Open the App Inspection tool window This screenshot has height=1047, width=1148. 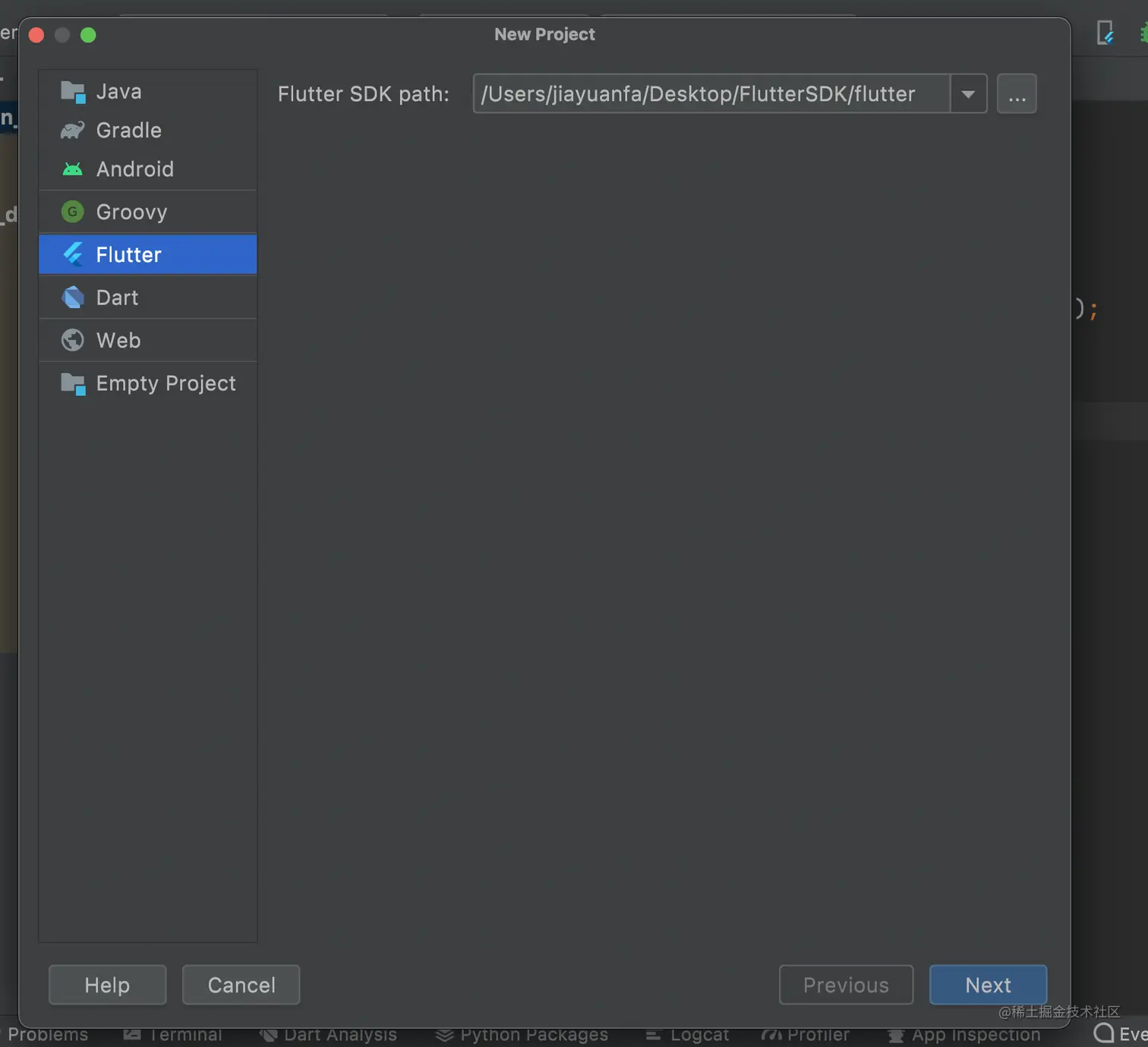tap(964, 1035)
